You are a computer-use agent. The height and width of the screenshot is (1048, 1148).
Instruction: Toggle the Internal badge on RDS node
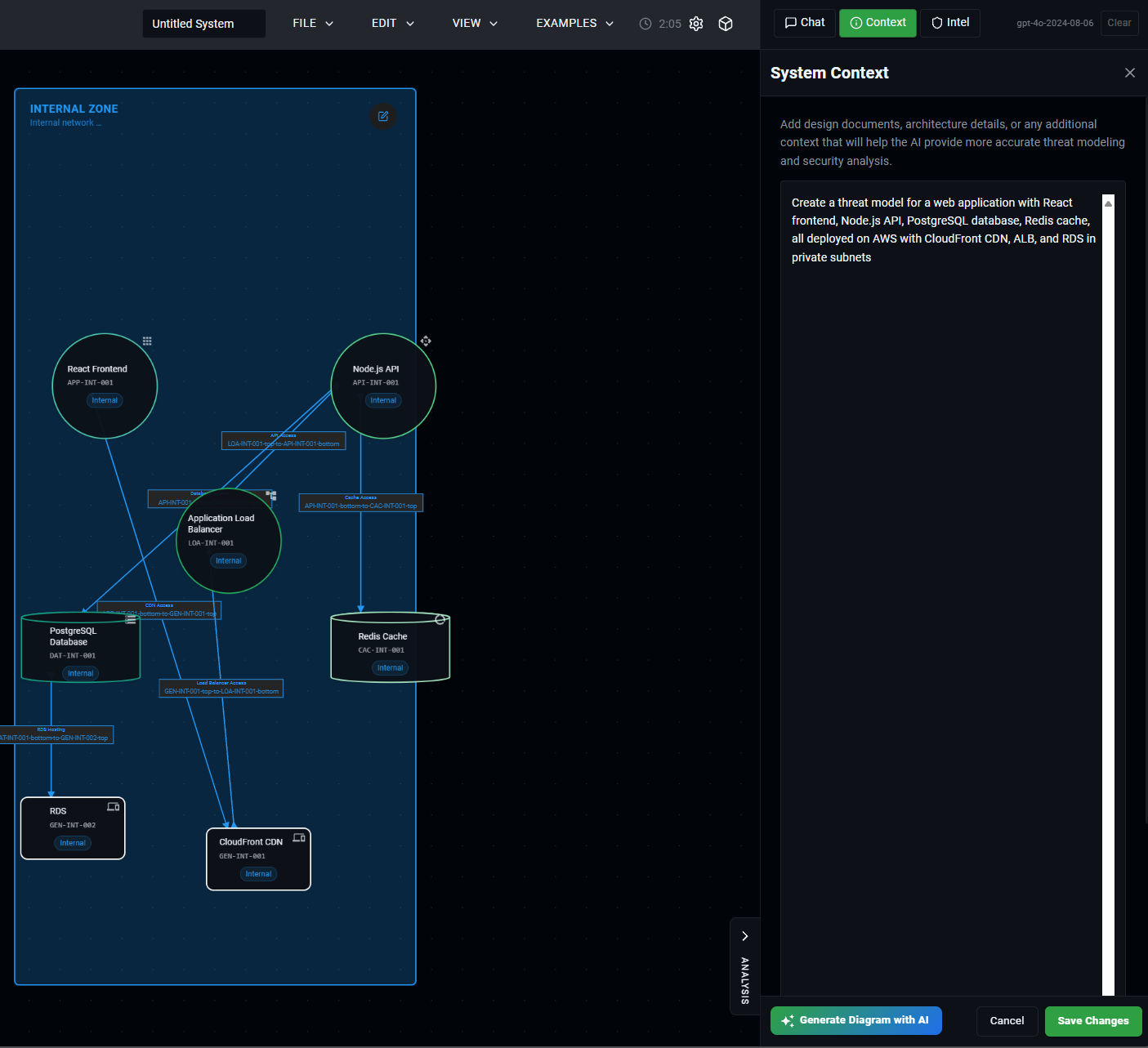click(73, 842)
